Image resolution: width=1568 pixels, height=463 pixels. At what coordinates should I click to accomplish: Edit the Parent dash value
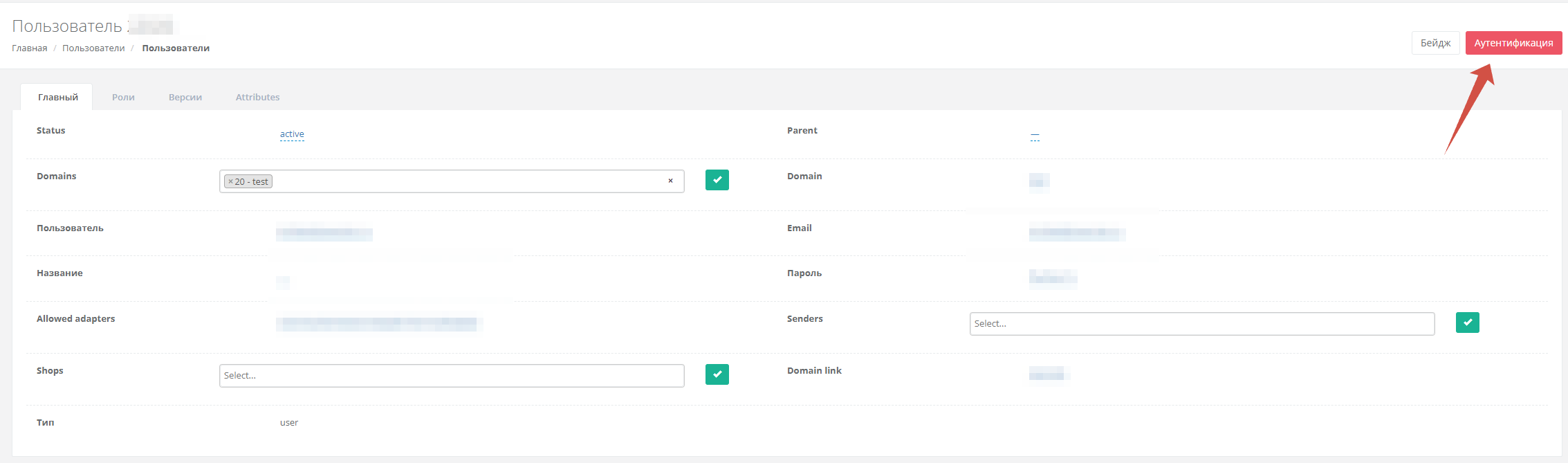[1035, 135]
